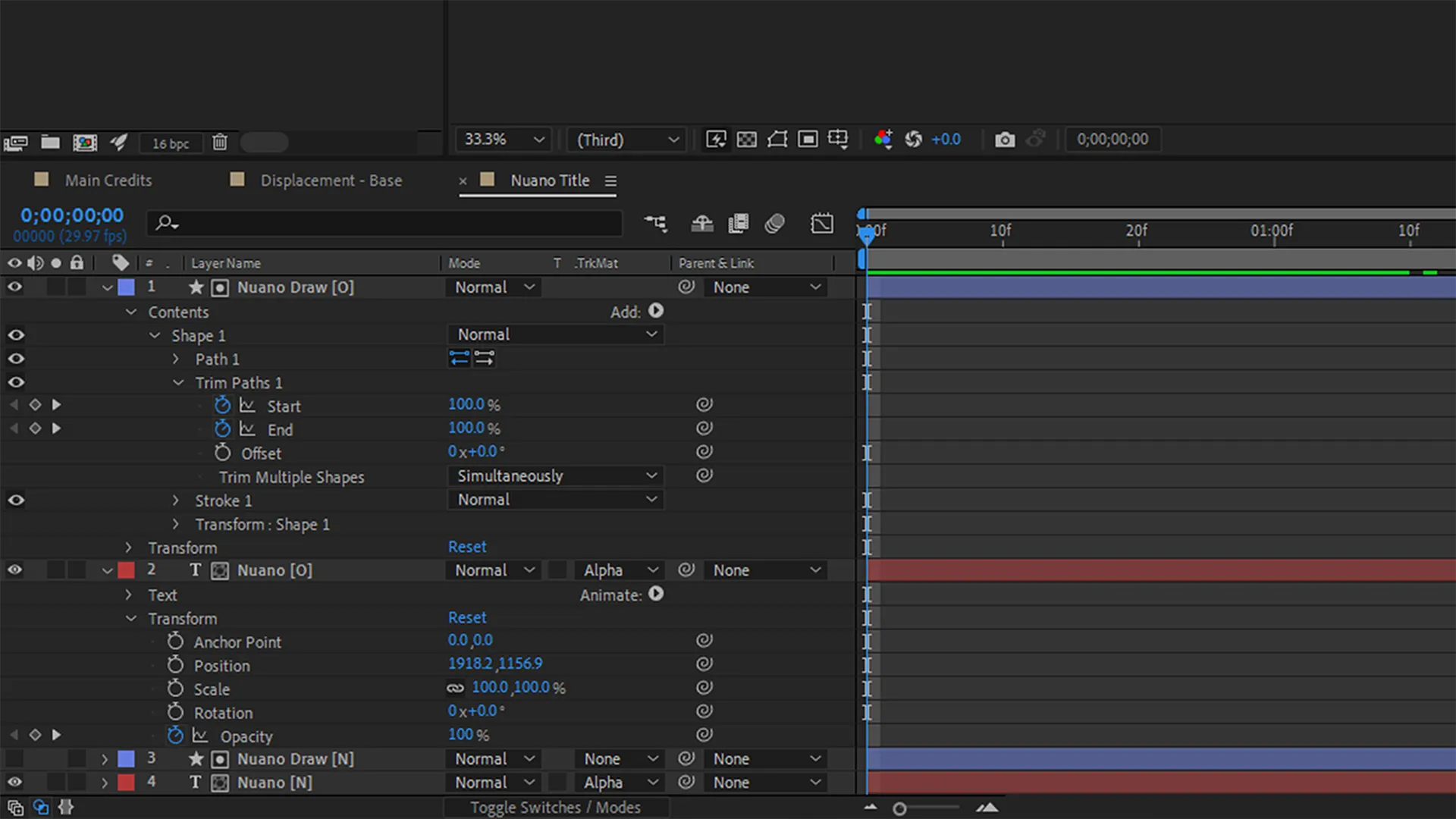Image resolution: width=1456 pixels, height=819 pixels.
Task: Open project settings via 16 bpc button
Action: pyautogui.click(x=171, y=143)
